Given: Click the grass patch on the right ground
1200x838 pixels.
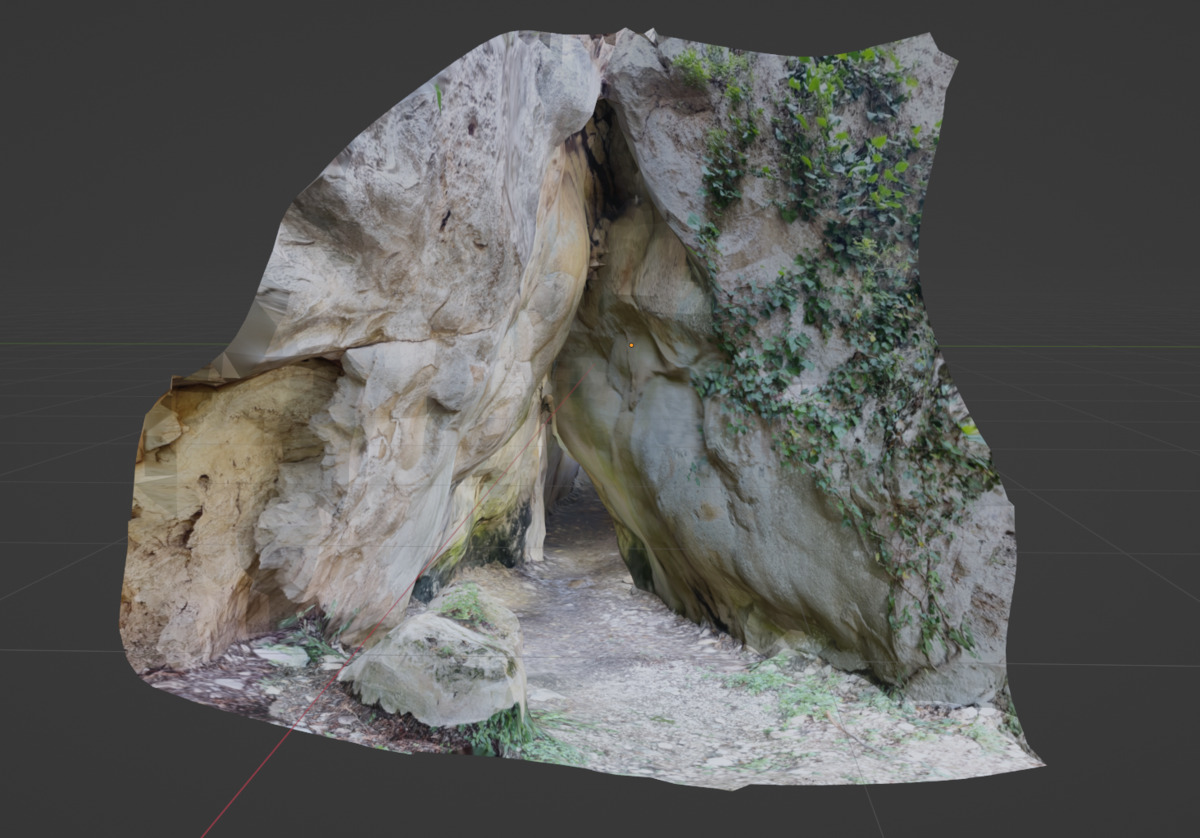Looking at the screenshot, I should pyautogui.click(x=790, y=690).
